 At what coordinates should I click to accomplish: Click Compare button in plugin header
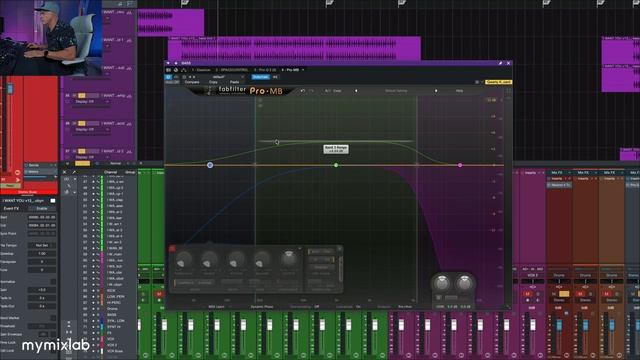pos(192,82)
